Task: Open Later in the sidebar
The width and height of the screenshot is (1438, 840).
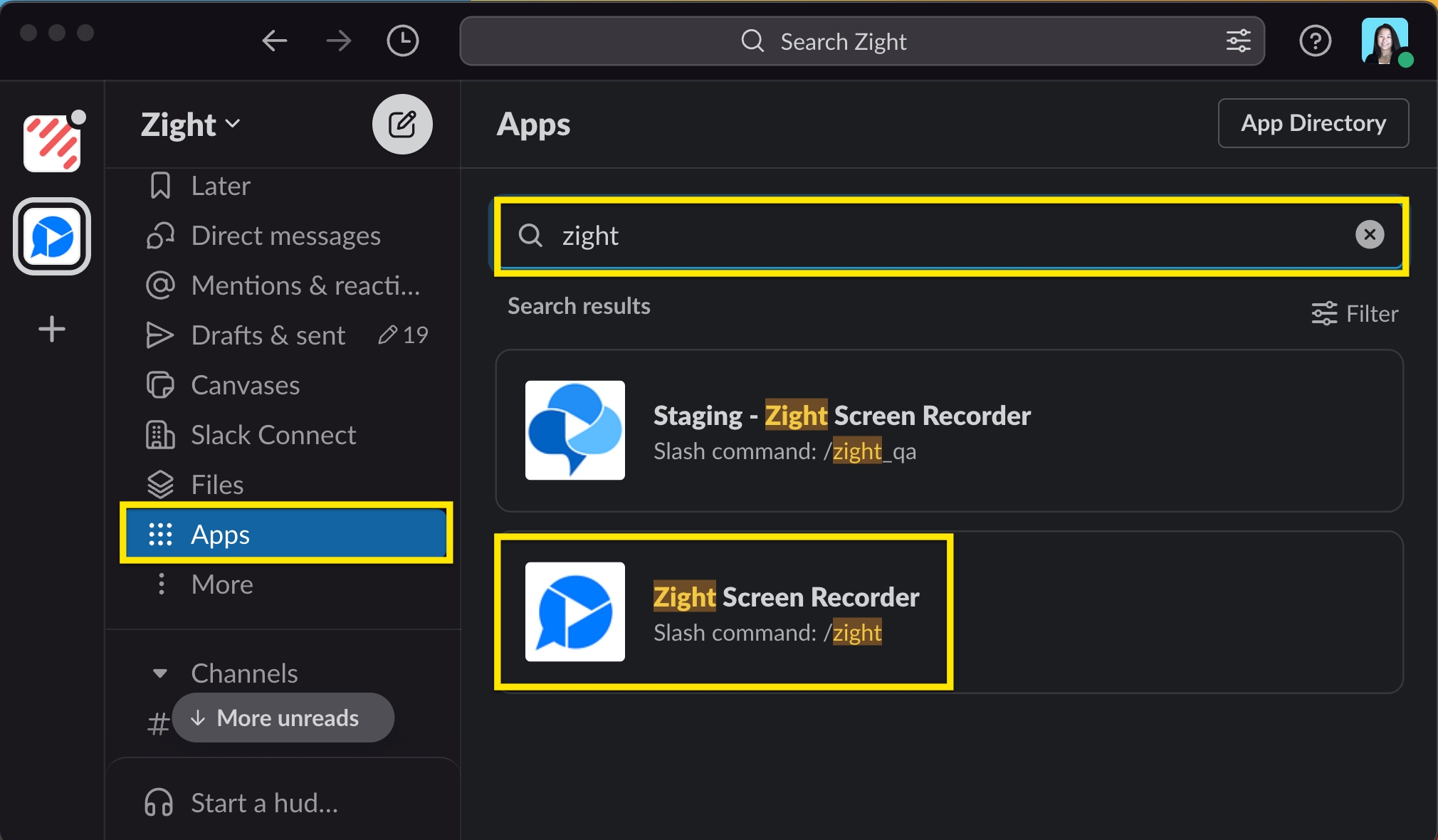Action: (x=285, y=186)
